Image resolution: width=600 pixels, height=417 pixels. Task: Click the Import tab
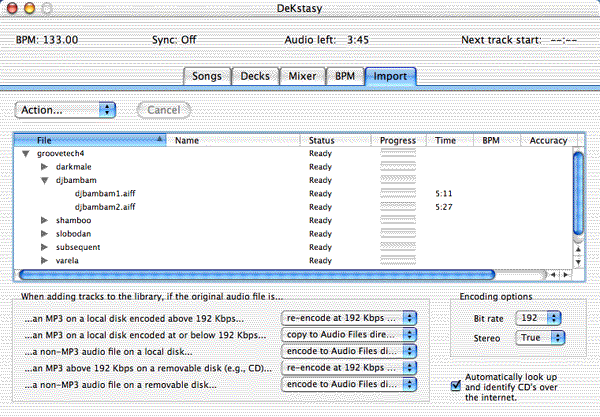(390, 76)
